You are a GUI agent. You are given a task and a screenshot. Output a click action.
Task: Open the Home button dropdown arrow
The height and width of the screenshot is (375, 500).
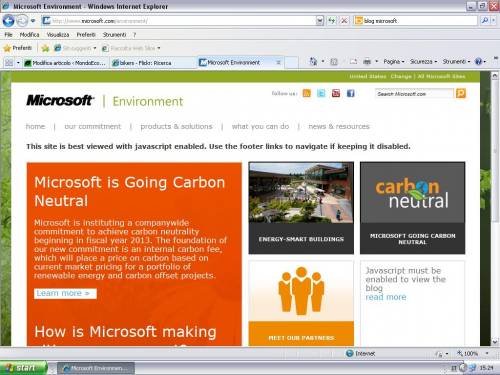click(323, 62)
